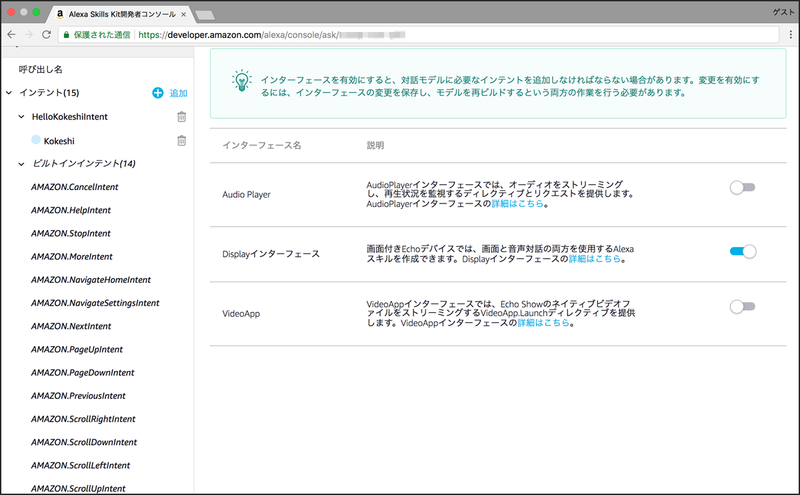Viewport: 800px width, 495px height.
Task: Close the Alexa Skills Kit browser tab
Action: pyautogui.click(x=184, y=14)
